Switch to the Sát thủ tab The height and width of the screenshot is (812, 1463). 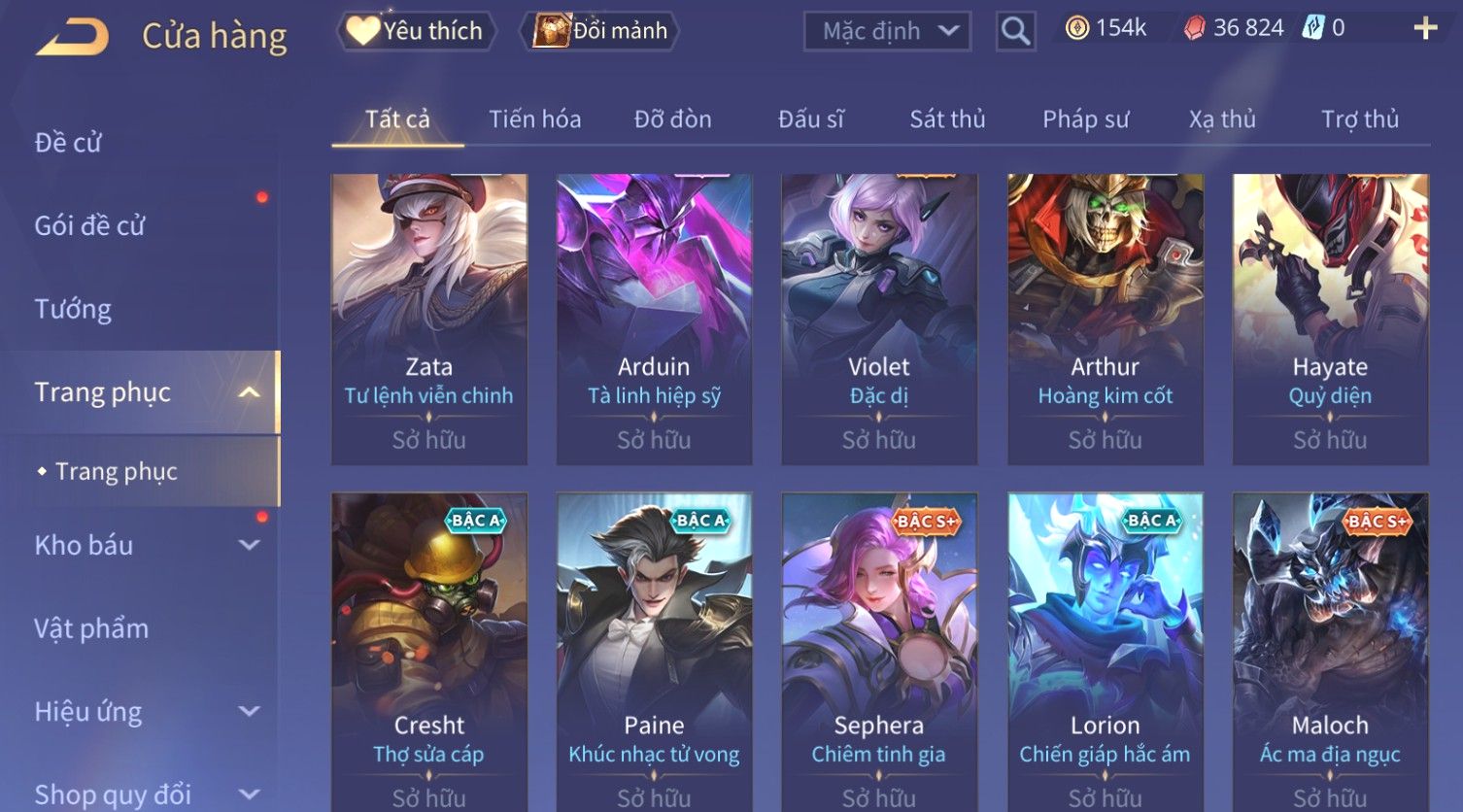click(947, 119)
